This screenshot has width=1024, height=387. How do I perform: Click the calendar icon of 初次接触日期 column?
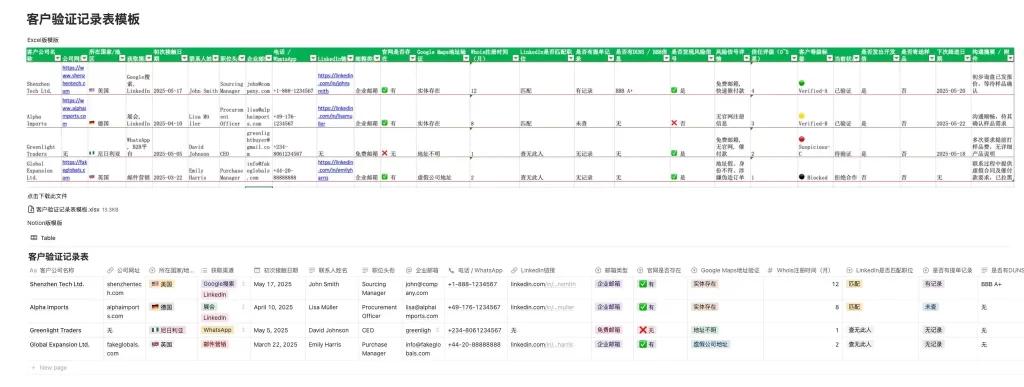(x=256, y=270)
